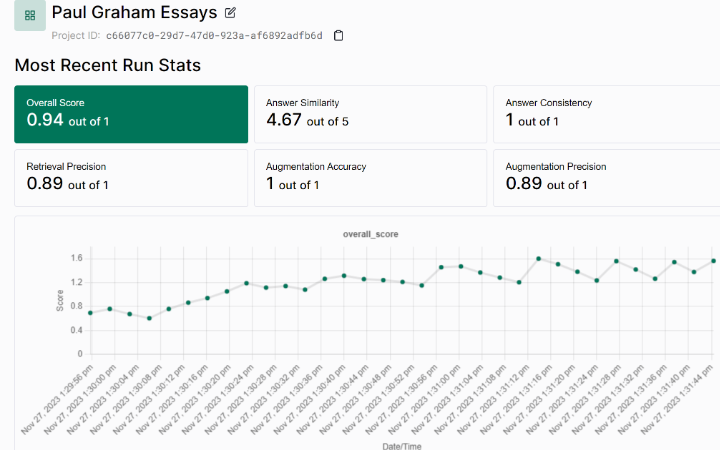Click the x-axis label Nov 27, 2023 1:31:00 pm
Image resolution: width=720 pixels, height=450 pixels.
click(x=425, y=399)
